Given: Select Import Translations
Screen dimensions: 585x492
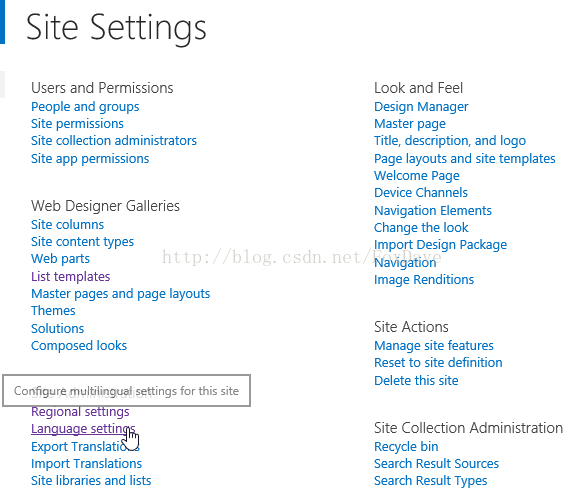Looking at the screenshot, I should [87, 464].
